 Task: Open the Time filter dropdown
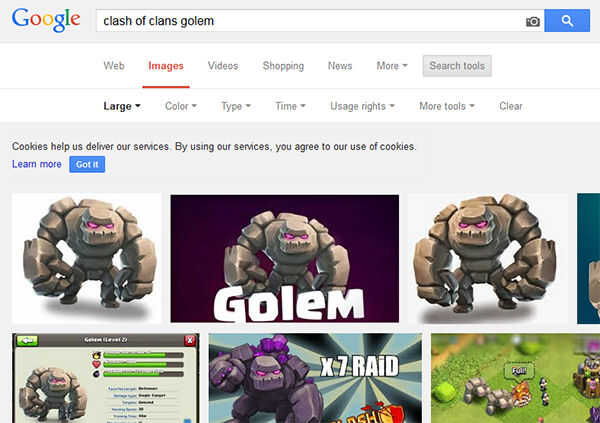[x=290, y=106]
